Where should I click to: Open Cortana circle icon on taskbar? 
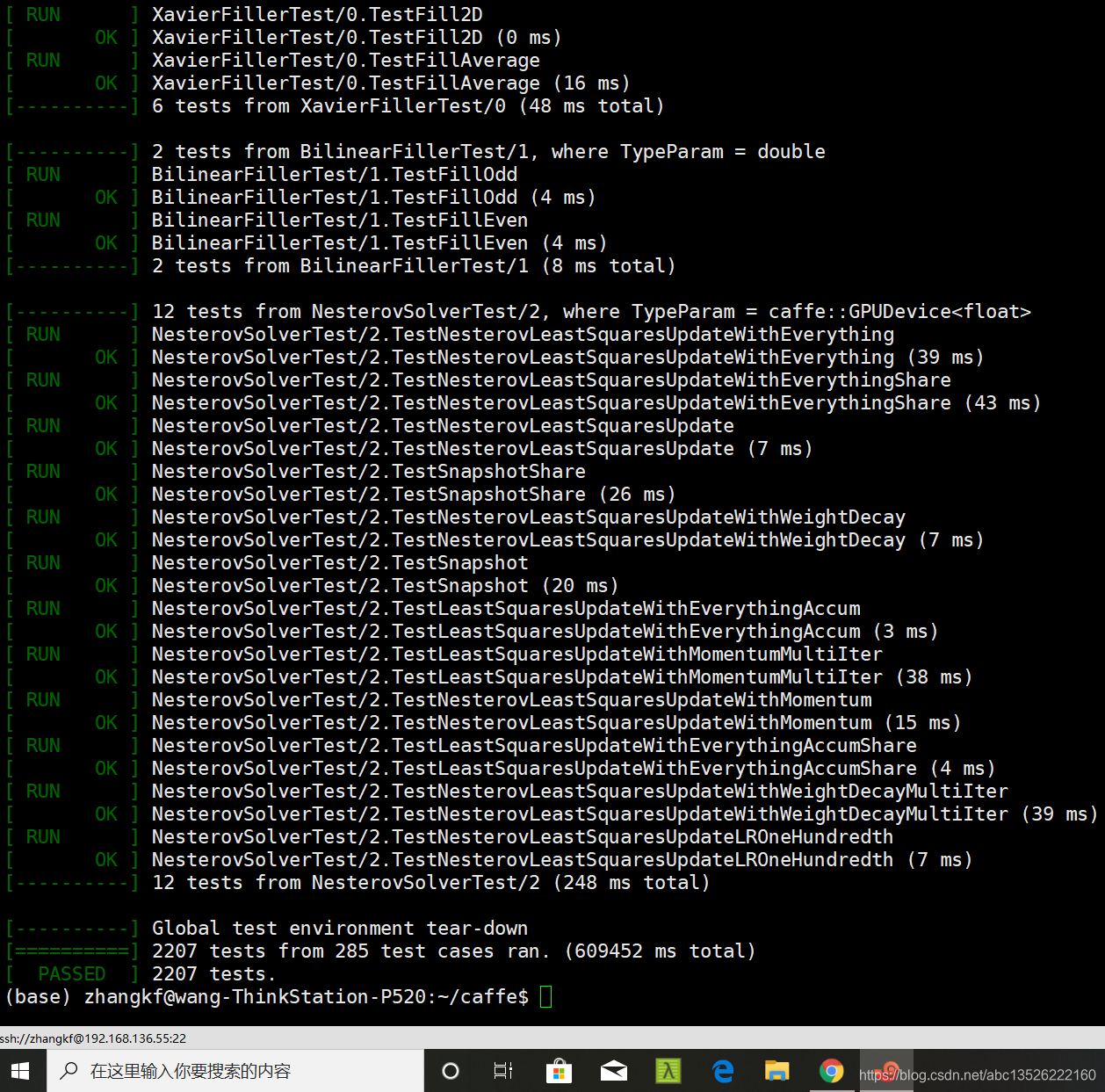[451, 1071]
